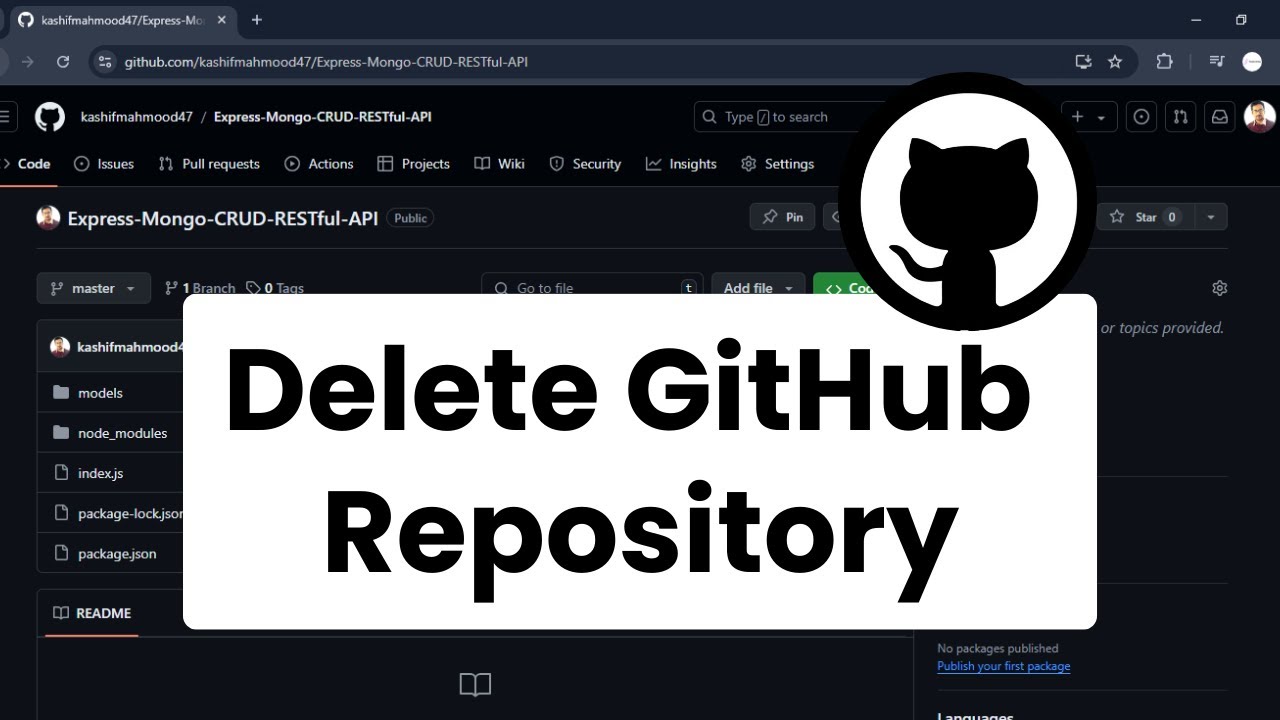Edit About details with the gear icon
Viewport: 1280px width, 720px height.
click(x=1219, y=288)
